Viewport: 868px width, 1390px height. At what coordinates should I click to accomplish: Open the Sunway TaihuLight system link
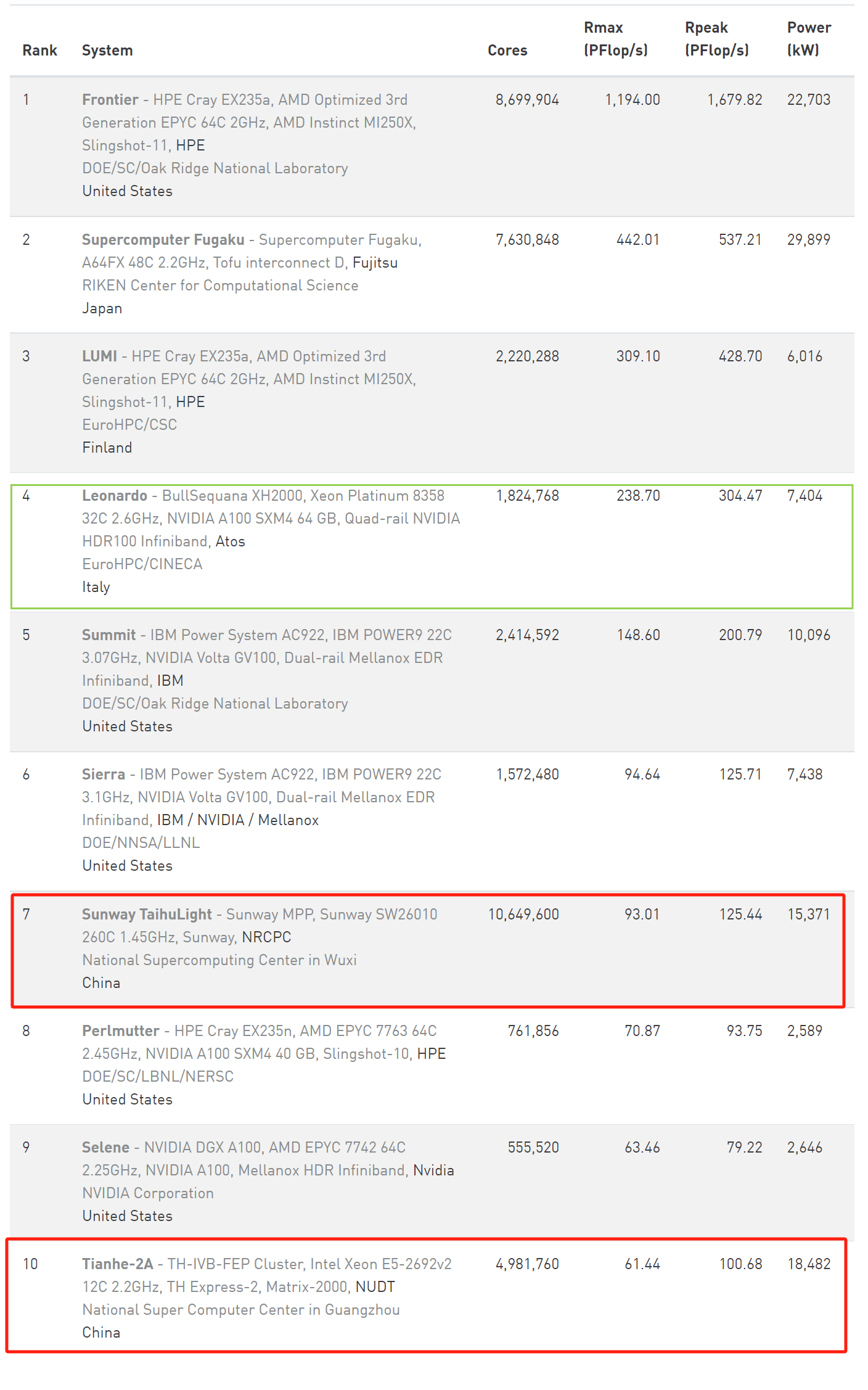tap(147, 914)
